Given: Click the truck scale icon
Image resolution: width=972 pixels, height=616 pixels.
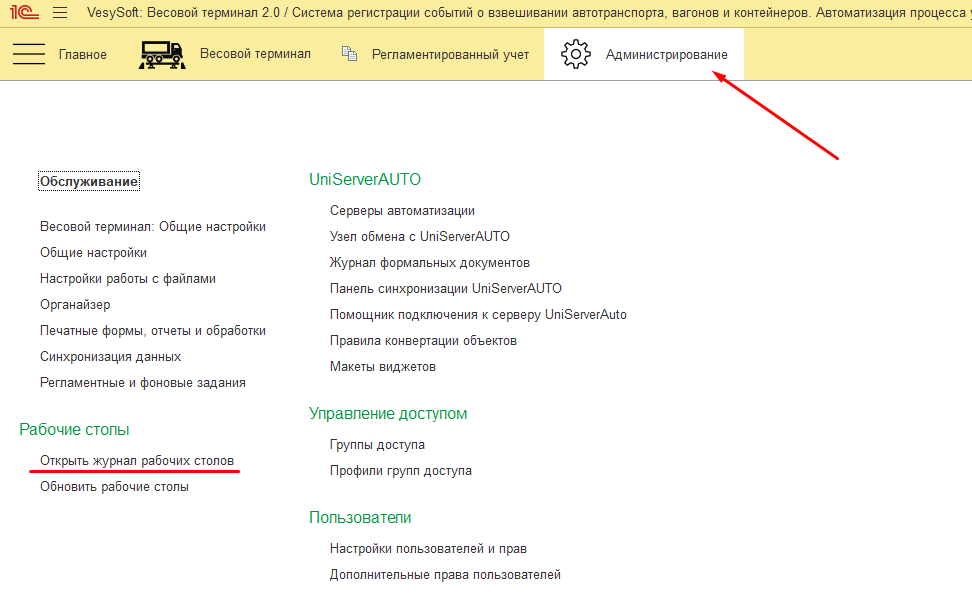Looking at the screenshot, I should (160, 54).
